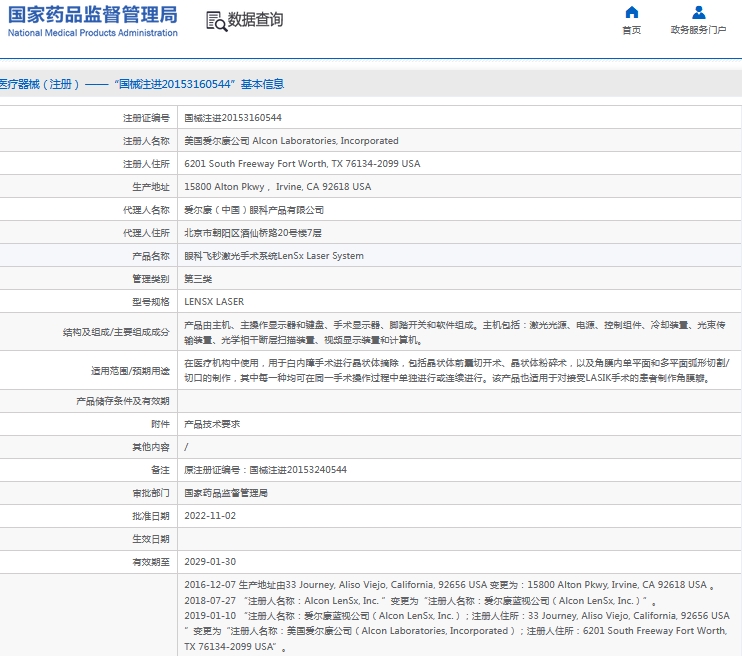742x656 pixels.
Task: Click the 审批部门 label
Action: [151, 493]
